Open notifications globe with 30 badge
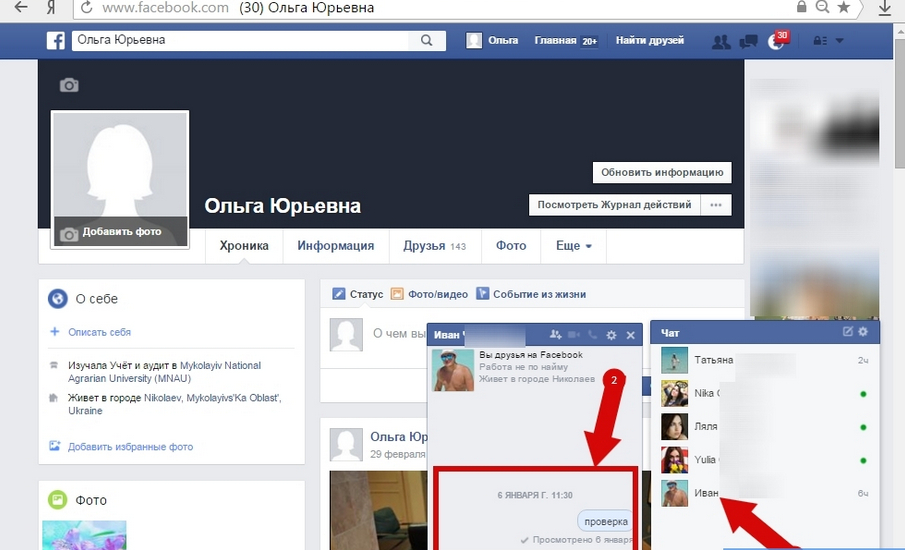905x550 pixels. (x=776, y=41)
